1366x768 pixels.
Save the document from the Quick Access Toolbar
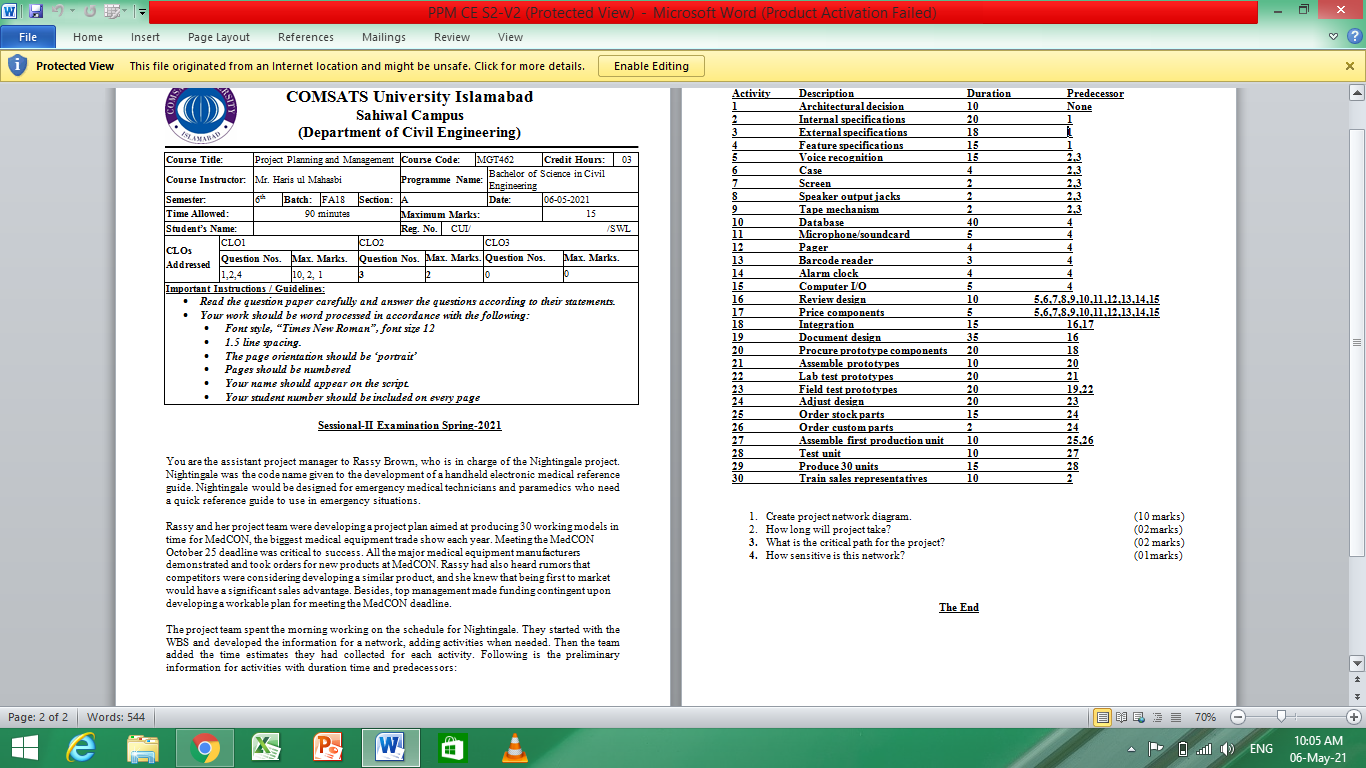pyautogui.click(x=36, y=10)
